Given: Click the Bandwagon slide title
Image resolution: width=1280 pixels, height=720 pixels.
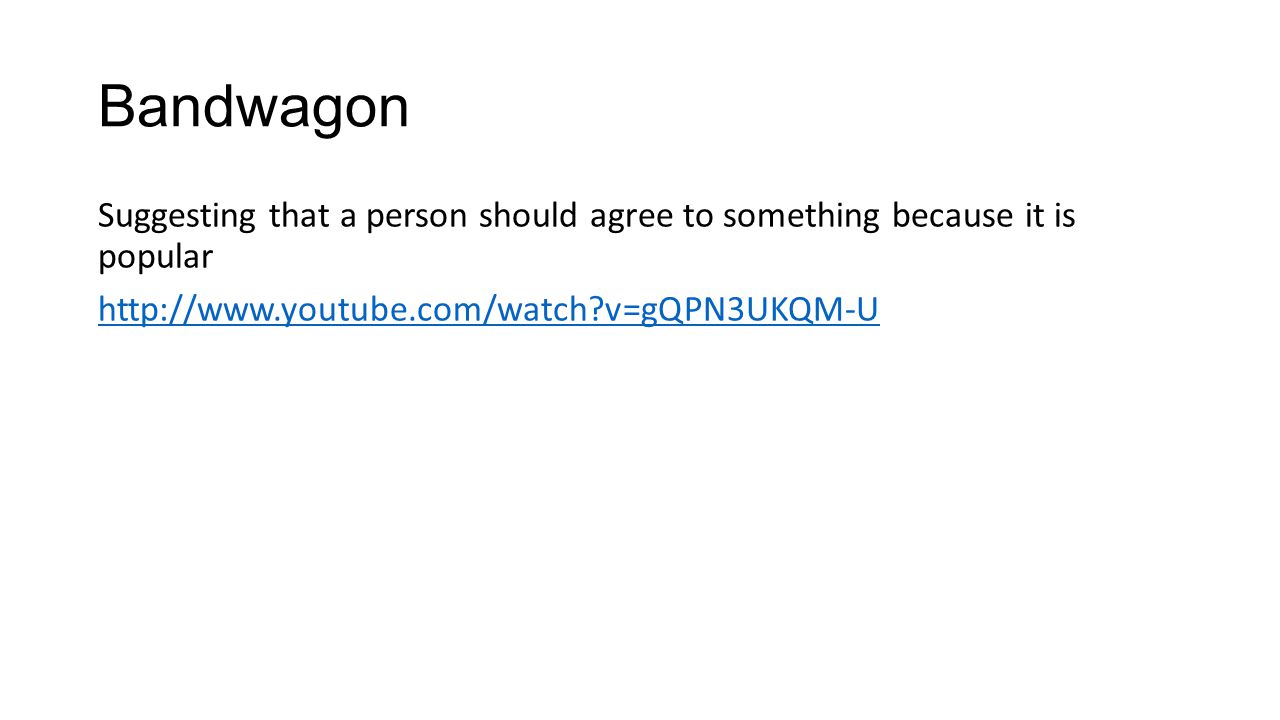Looking at the screenshot, I should pos(253,106).
